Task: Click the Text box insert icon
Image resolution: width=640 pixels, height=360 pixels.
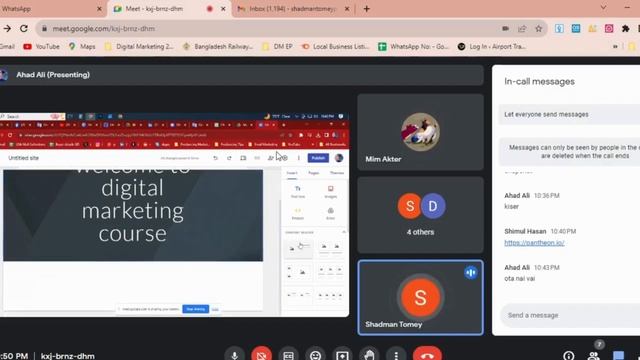Action: pos(298,191)
